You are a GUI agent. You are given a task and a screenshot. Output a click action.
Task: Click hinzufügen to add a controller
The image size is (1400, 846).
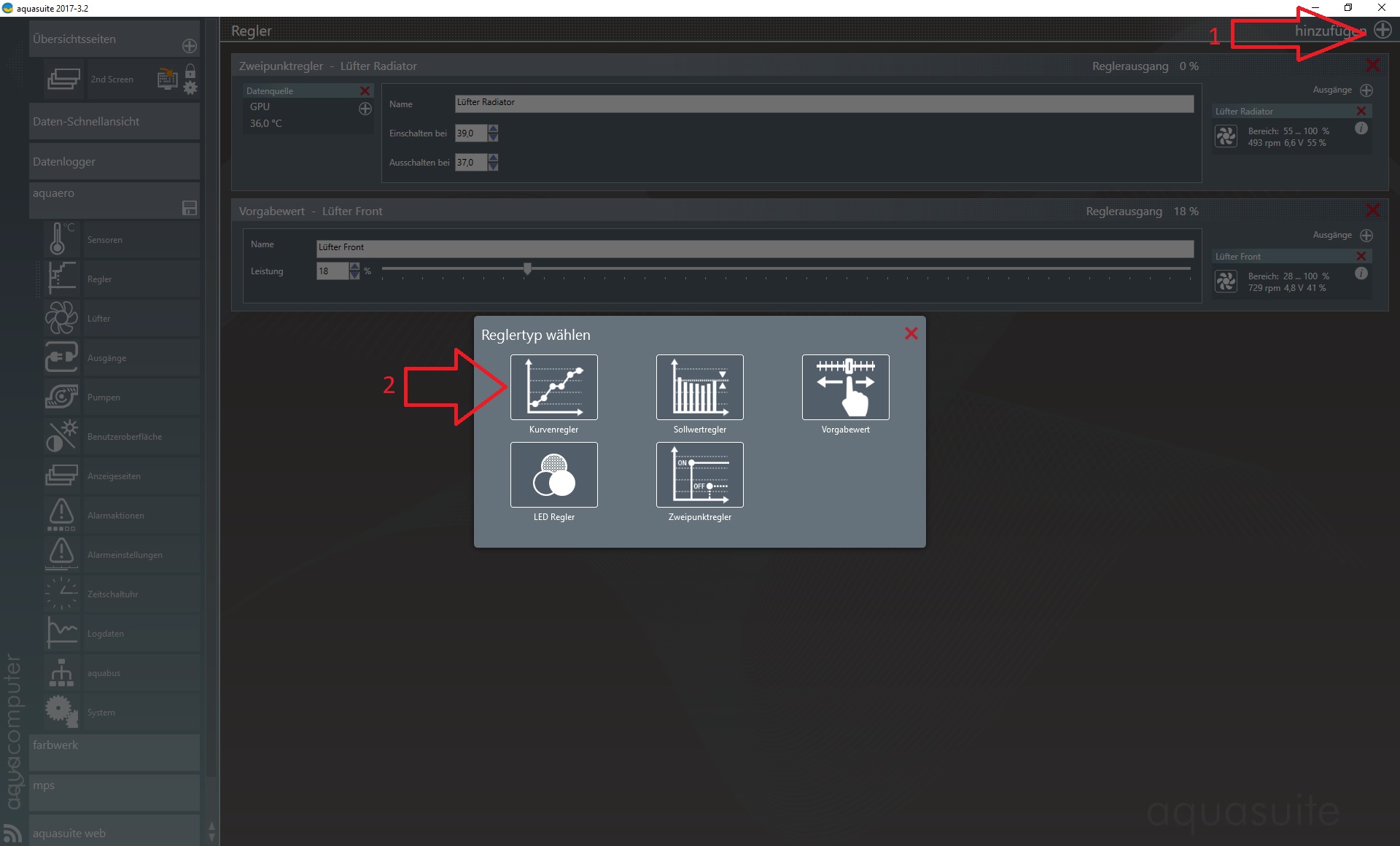pyautogui.click(x=1382, y=30)
